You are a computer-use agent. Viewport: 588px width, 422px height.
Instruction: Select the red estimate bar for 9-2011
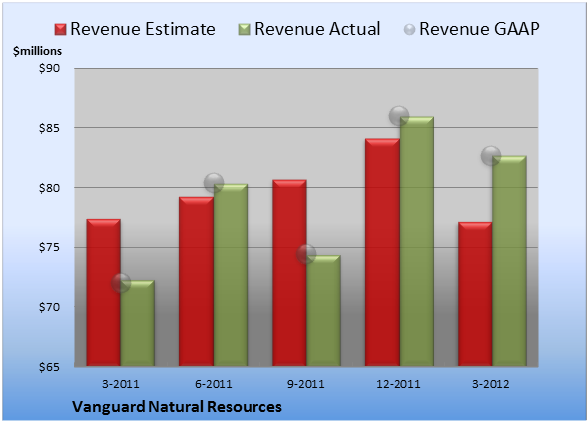[x=289, y=273]
